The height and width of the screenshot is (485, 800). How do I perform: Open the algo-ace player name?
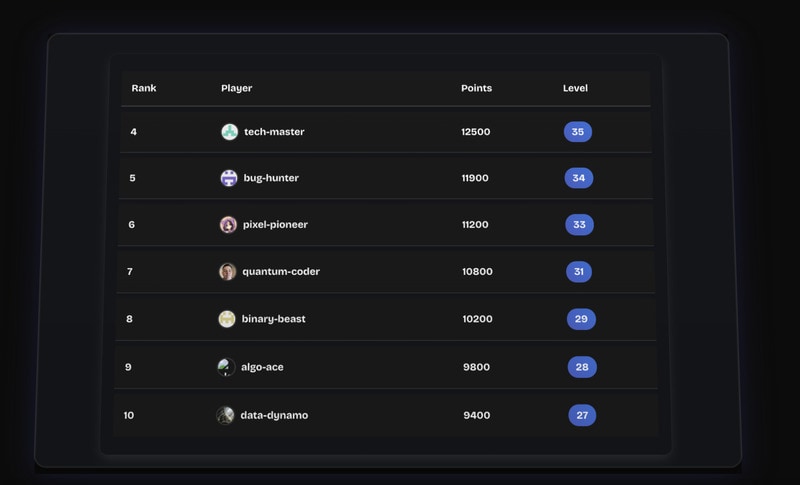point(262,367)
